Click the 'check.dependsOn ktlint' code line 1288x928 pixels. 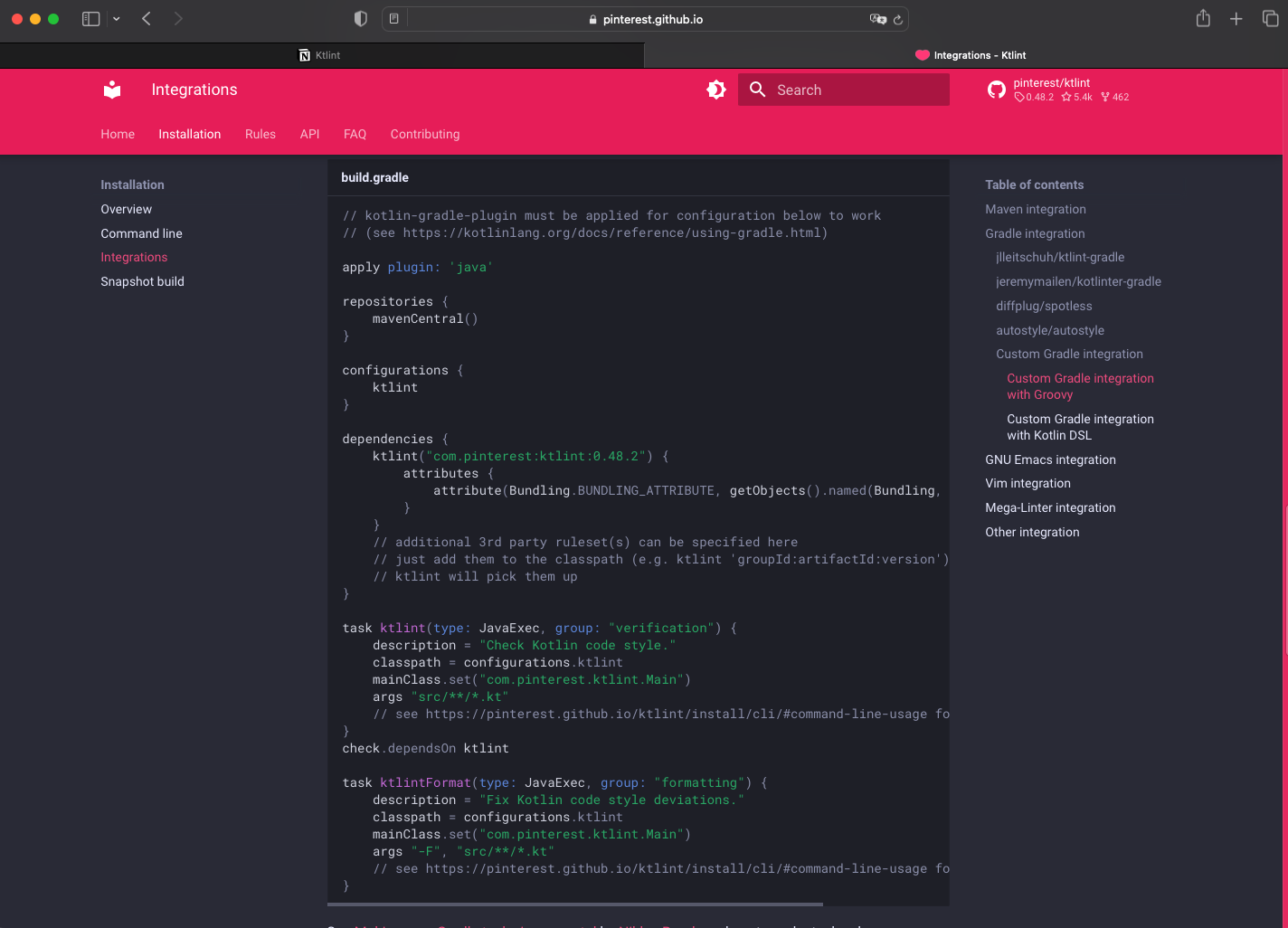425,748
